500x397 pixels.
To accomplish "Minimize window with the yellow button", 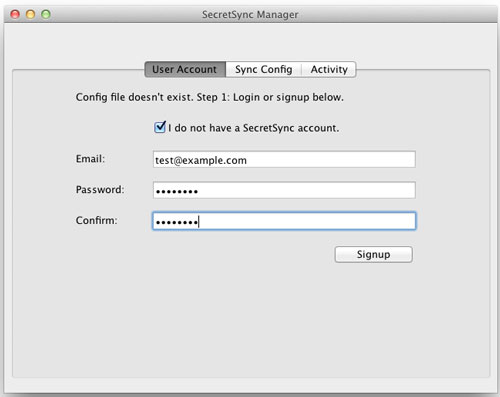I will click(30, 14).
